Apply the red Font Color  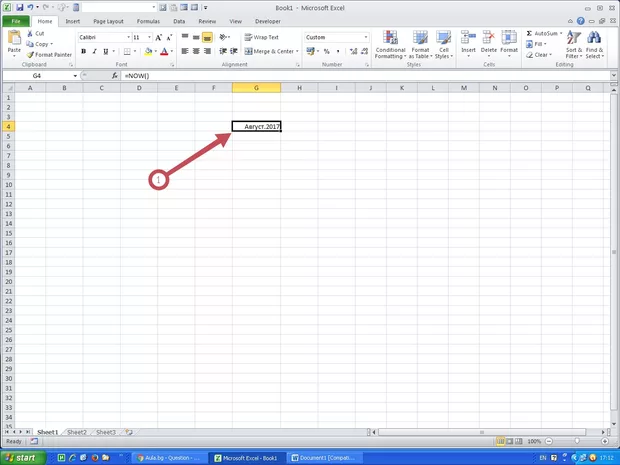pos(164,51)
